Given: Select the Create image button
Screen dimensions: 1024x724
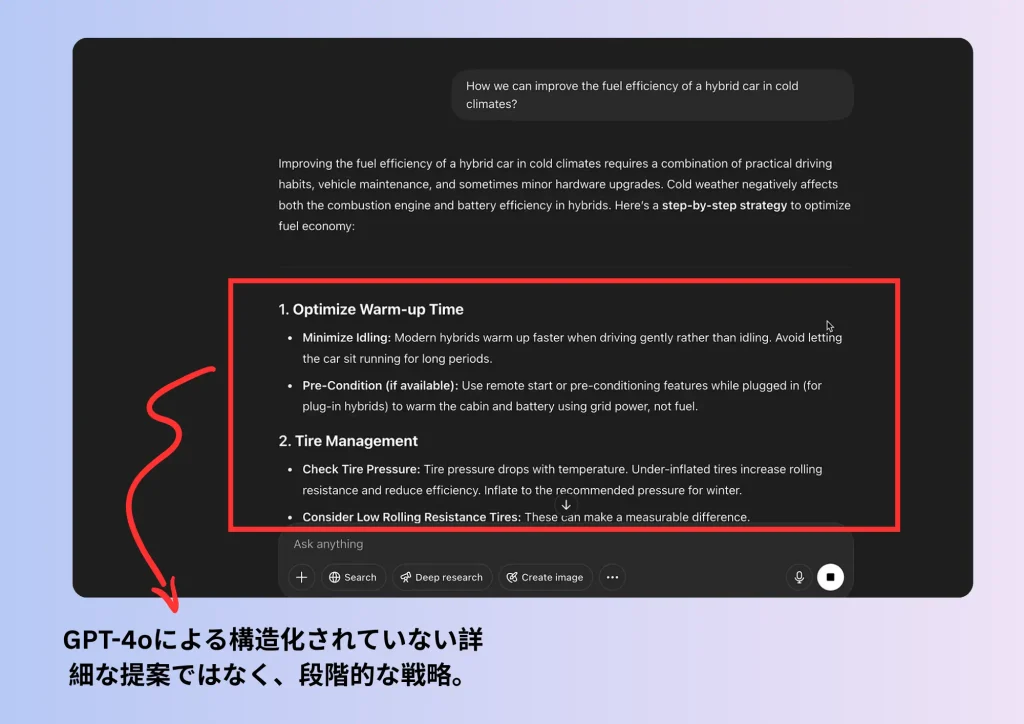Looking at the screenshot, I should [545, 577].
